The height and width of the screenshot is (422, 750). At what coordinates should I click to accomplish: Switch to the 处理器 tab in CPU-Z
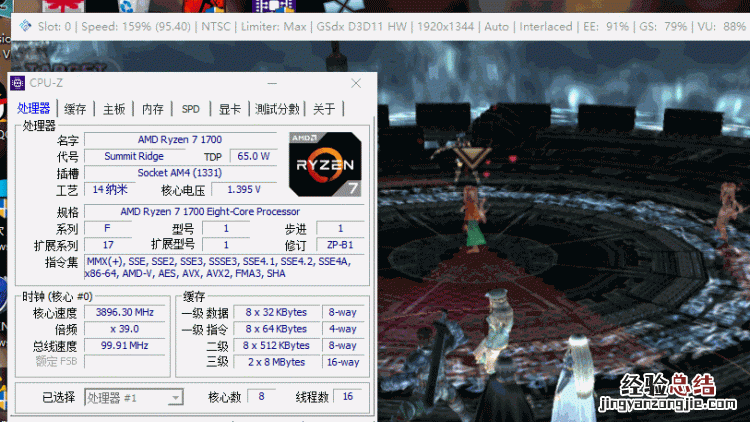pyautogui.click(x=33, y=109)
